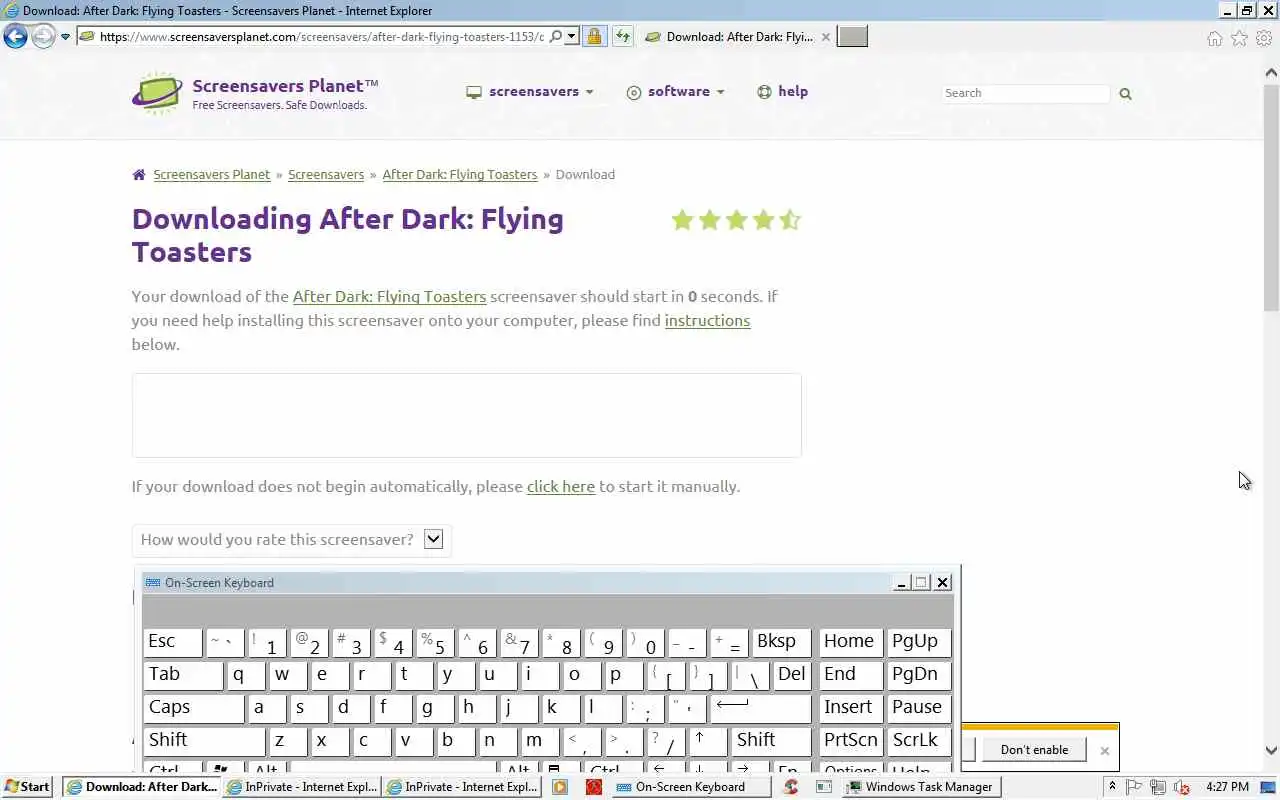Image resolution: width=1280 pixels, height=800 pixels.
Task: Click the Enter key with return arrow
Action: pos(760,708)
